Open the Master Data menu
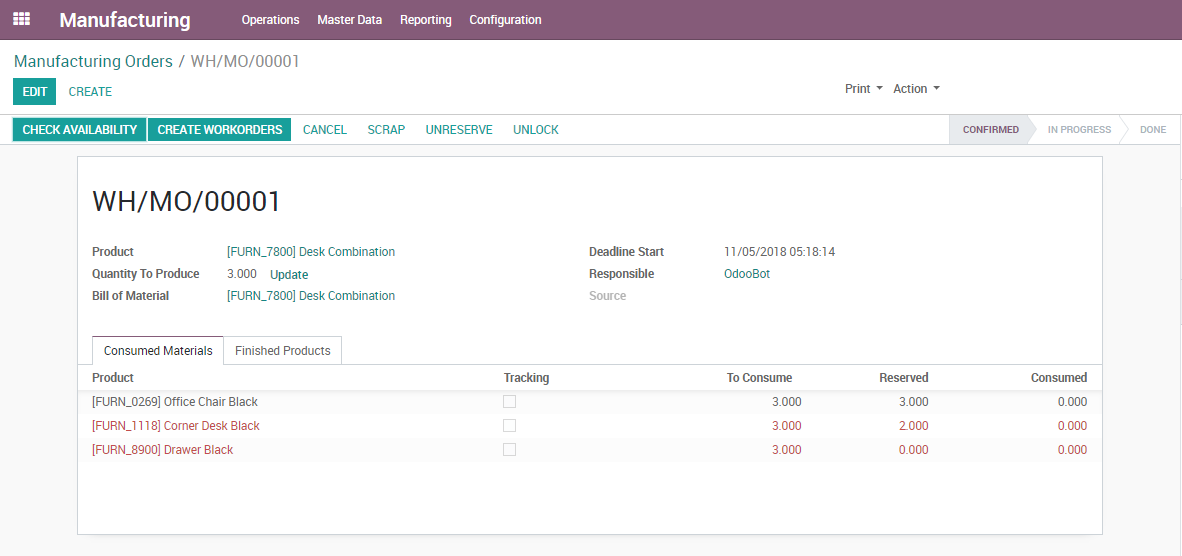Screen dimensions: 1182x556 point(349,20)
